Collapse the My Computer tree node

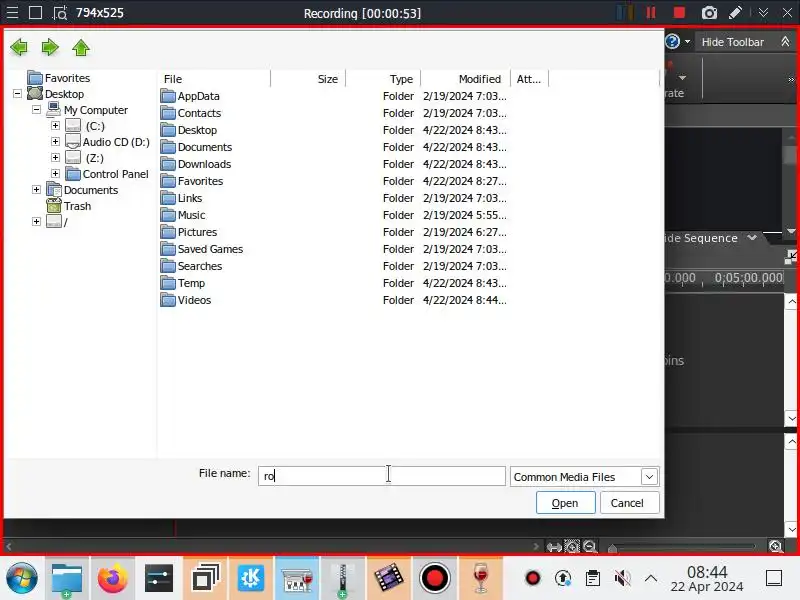click(36, 110)
